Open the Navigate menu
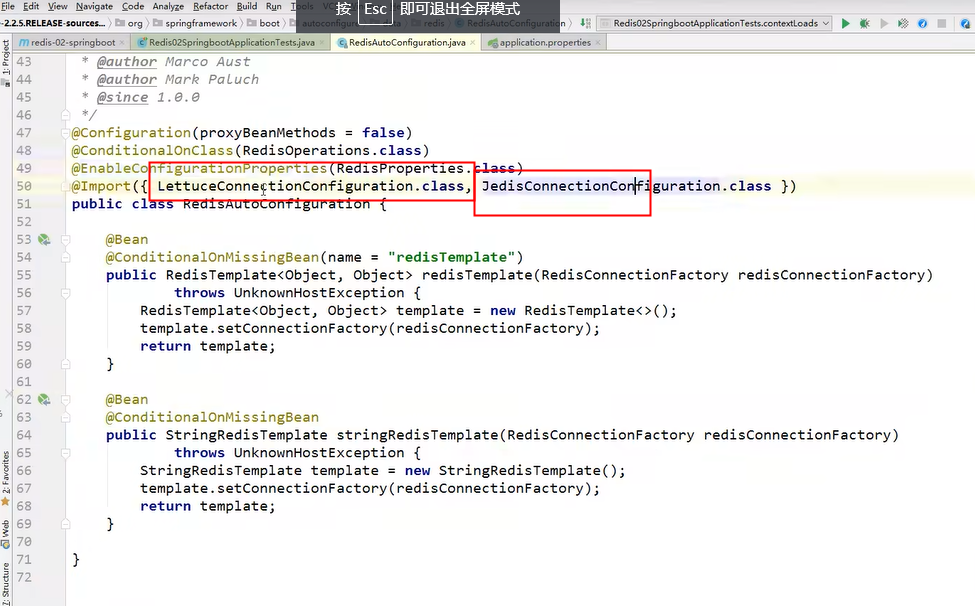Screen dimensions: 975x606 [x=95, y=6]
